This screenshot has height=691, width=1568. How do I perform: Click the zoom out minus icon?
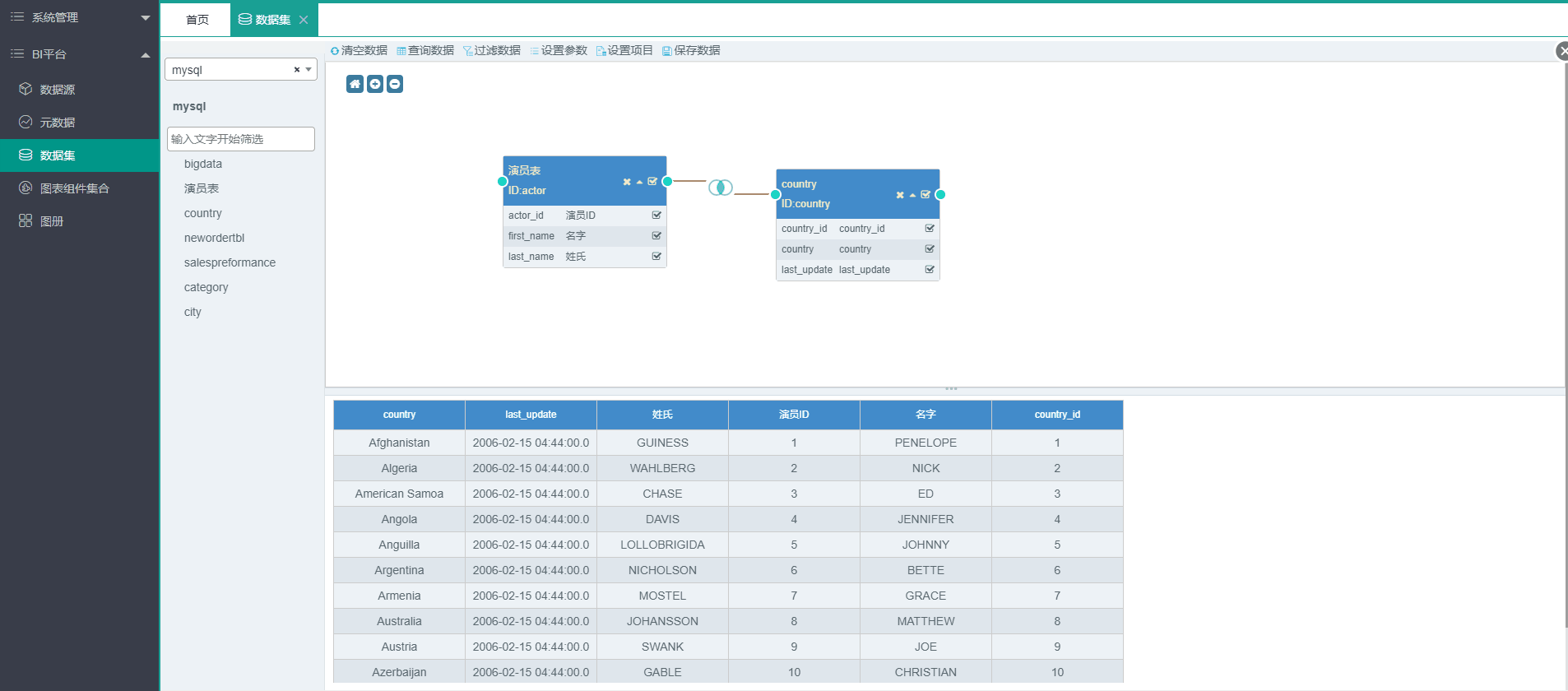pyautogui.click(x=395, y=84)
